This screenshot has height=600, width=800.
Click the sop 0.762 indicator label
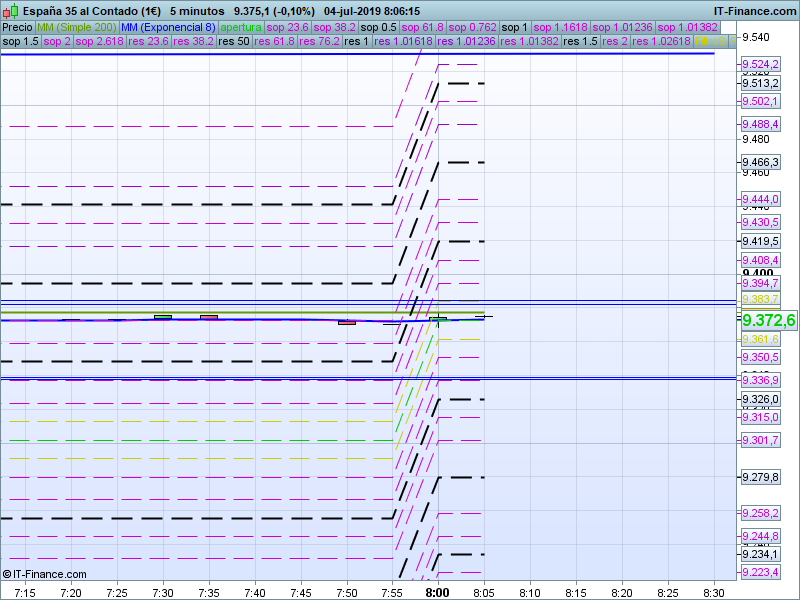point(473,27)
